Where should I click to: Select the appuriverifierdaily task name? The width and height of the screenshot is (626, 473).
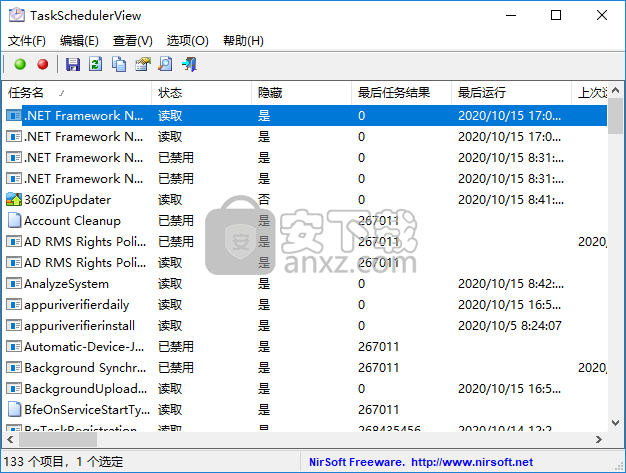pyautogui.click(x=77, y=305)
